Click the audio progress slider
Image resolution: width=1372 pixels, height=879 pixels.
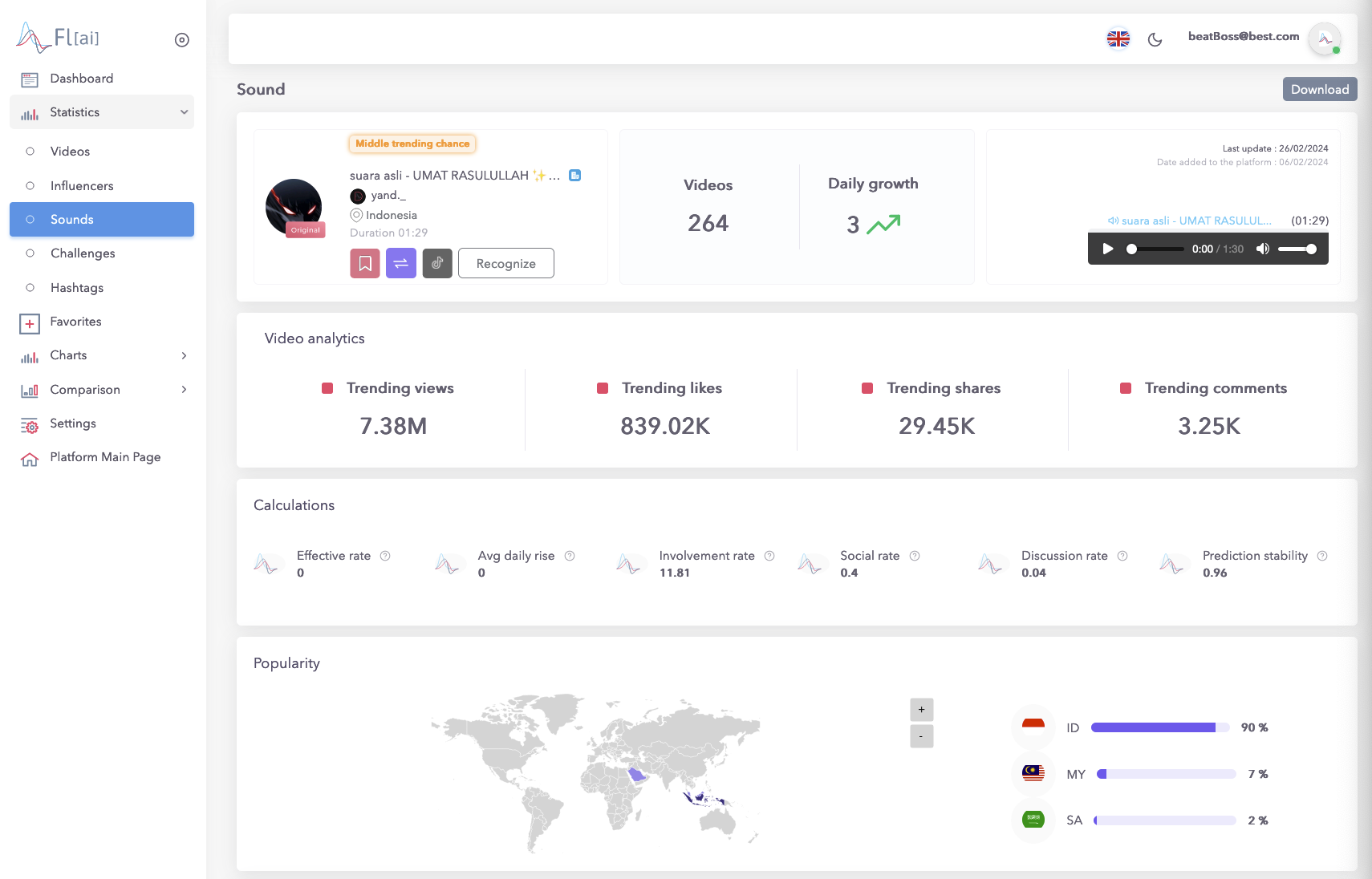pos(1155,249)
